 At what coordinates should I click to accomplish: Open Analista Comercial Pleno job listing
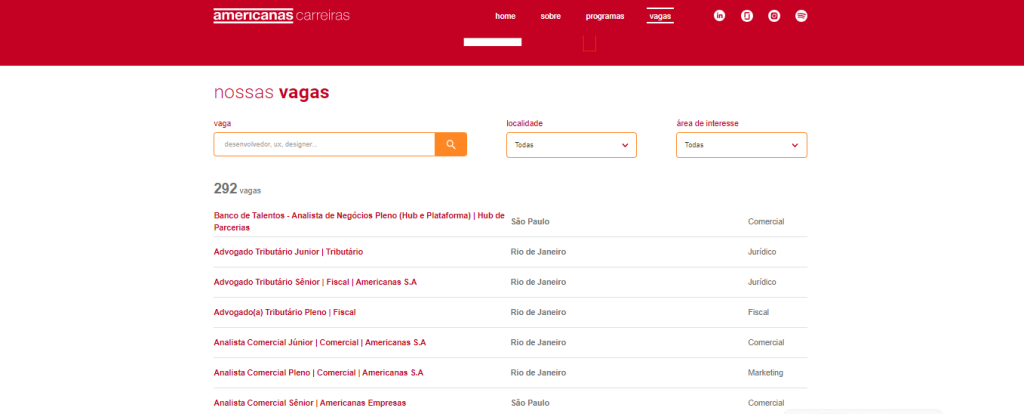click(318, 373)
